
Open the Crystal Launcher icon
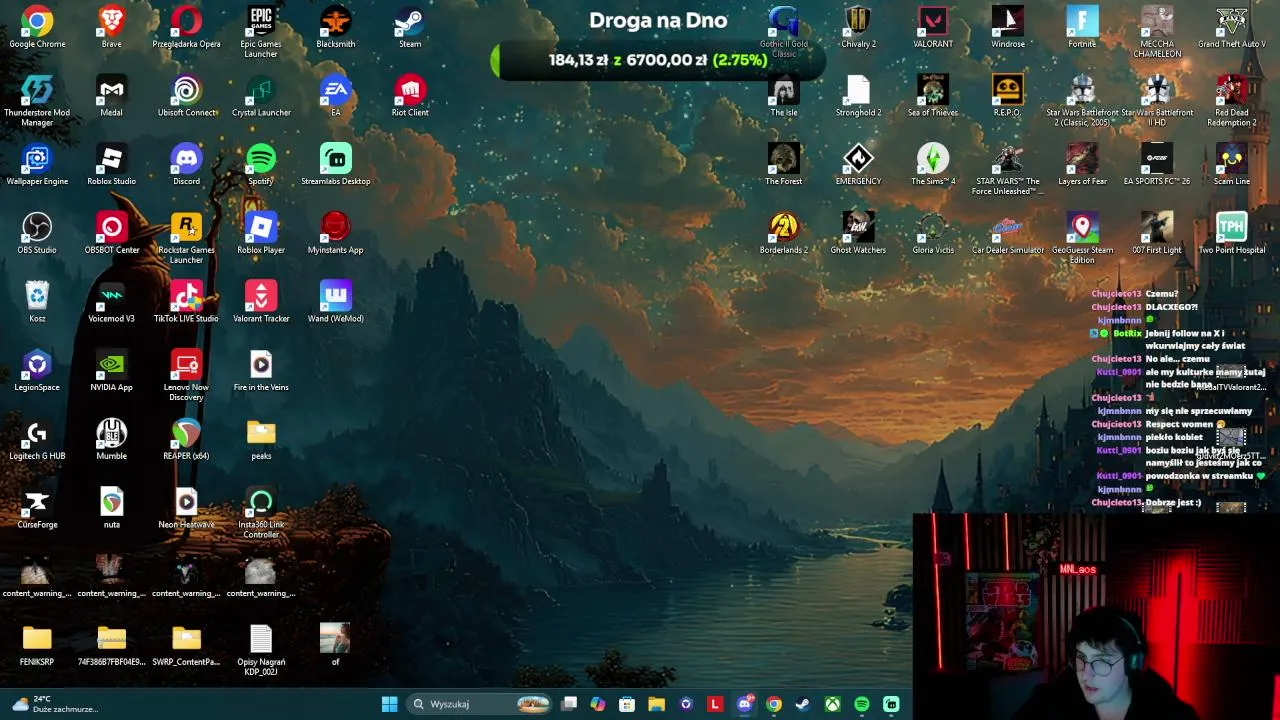261,96
